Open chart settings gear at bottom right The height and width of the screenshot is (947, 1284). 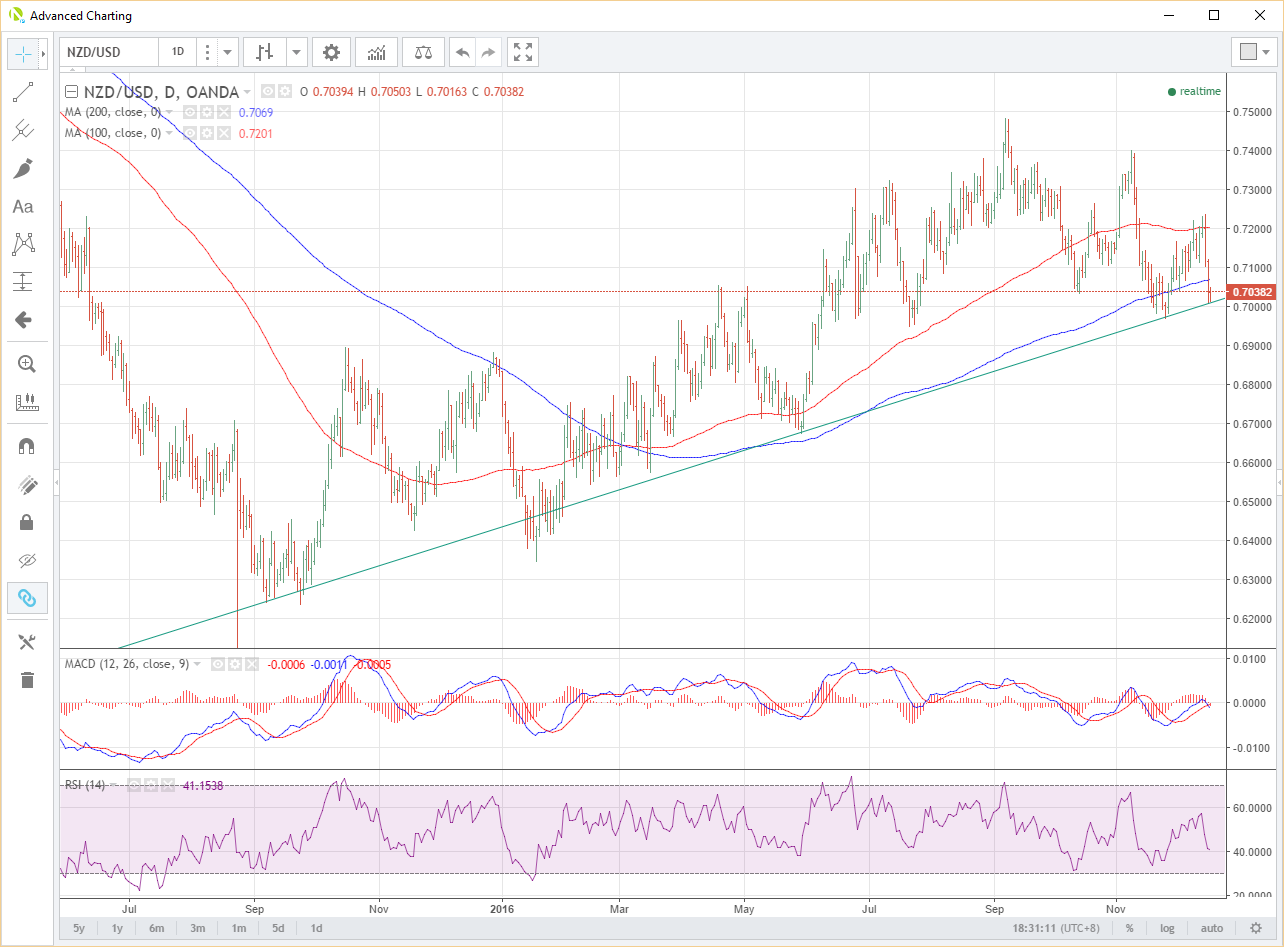pos(1255,928)
